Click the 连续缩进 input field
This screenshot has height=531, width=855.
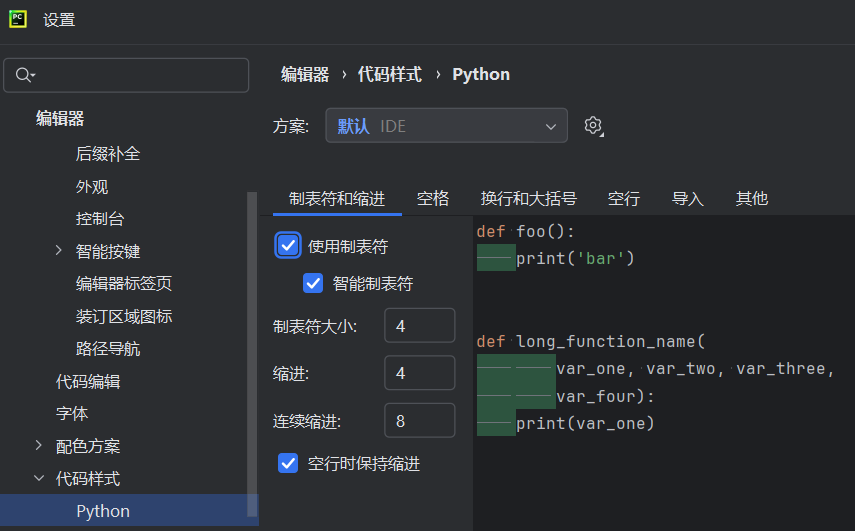pos(419,420)
